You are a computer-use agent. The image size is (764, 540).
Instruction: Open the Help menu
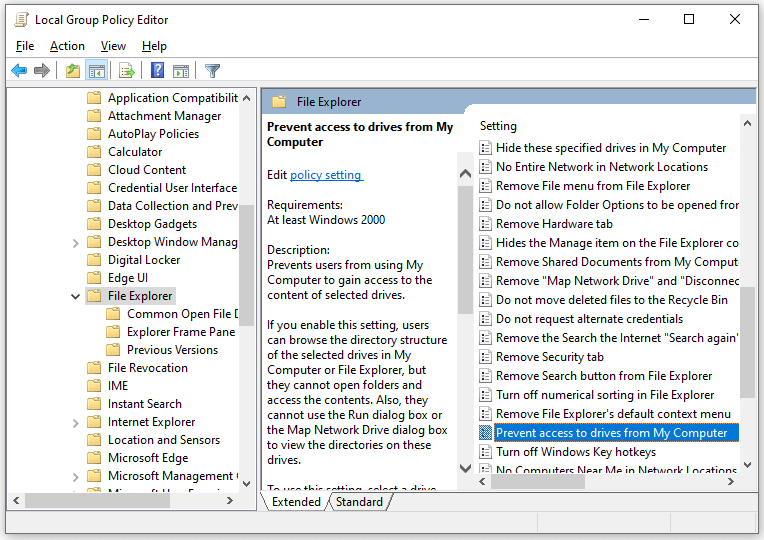click(x=154, y=46)
